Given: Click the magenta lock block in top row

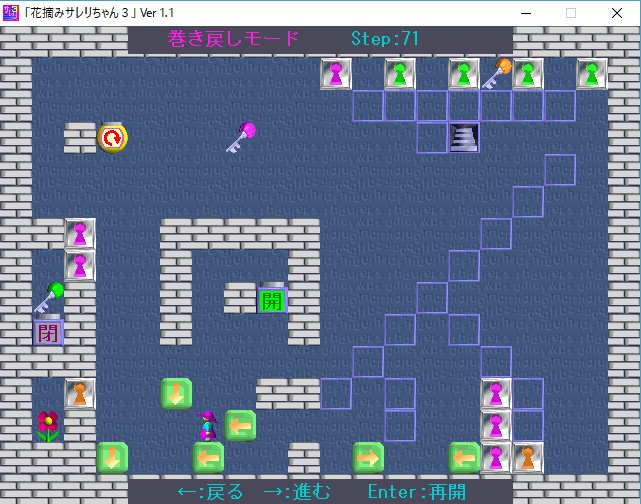Looking at the screenshot, I should click(x=336, y=73).
